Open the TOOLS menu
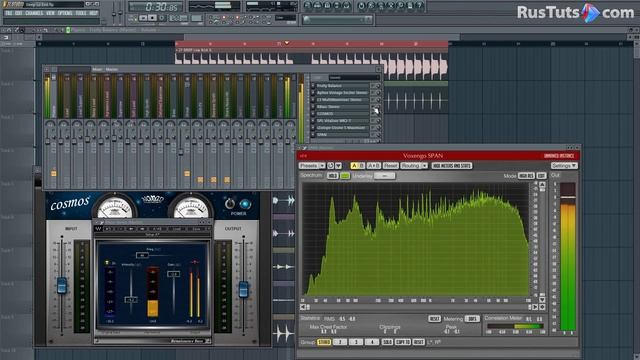This screenshot has width=640, height=360. tap(81, 13)
